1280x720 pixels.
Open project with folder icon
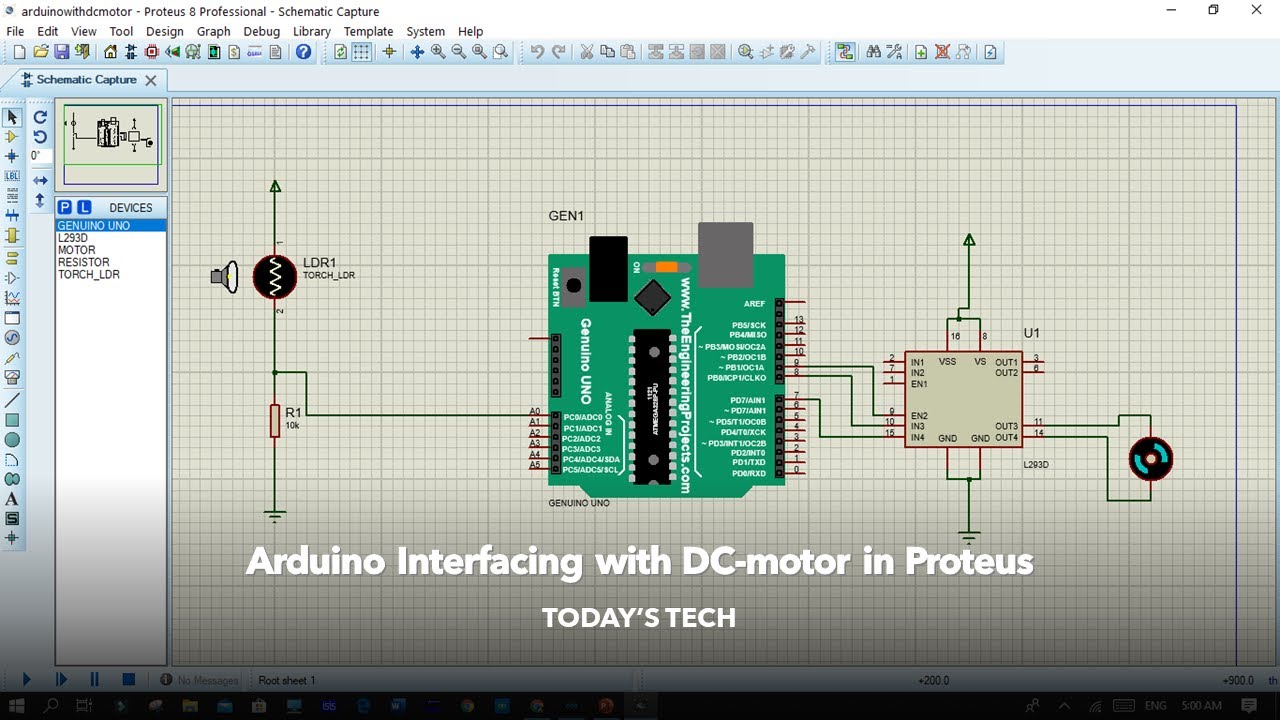coord(41,52)
